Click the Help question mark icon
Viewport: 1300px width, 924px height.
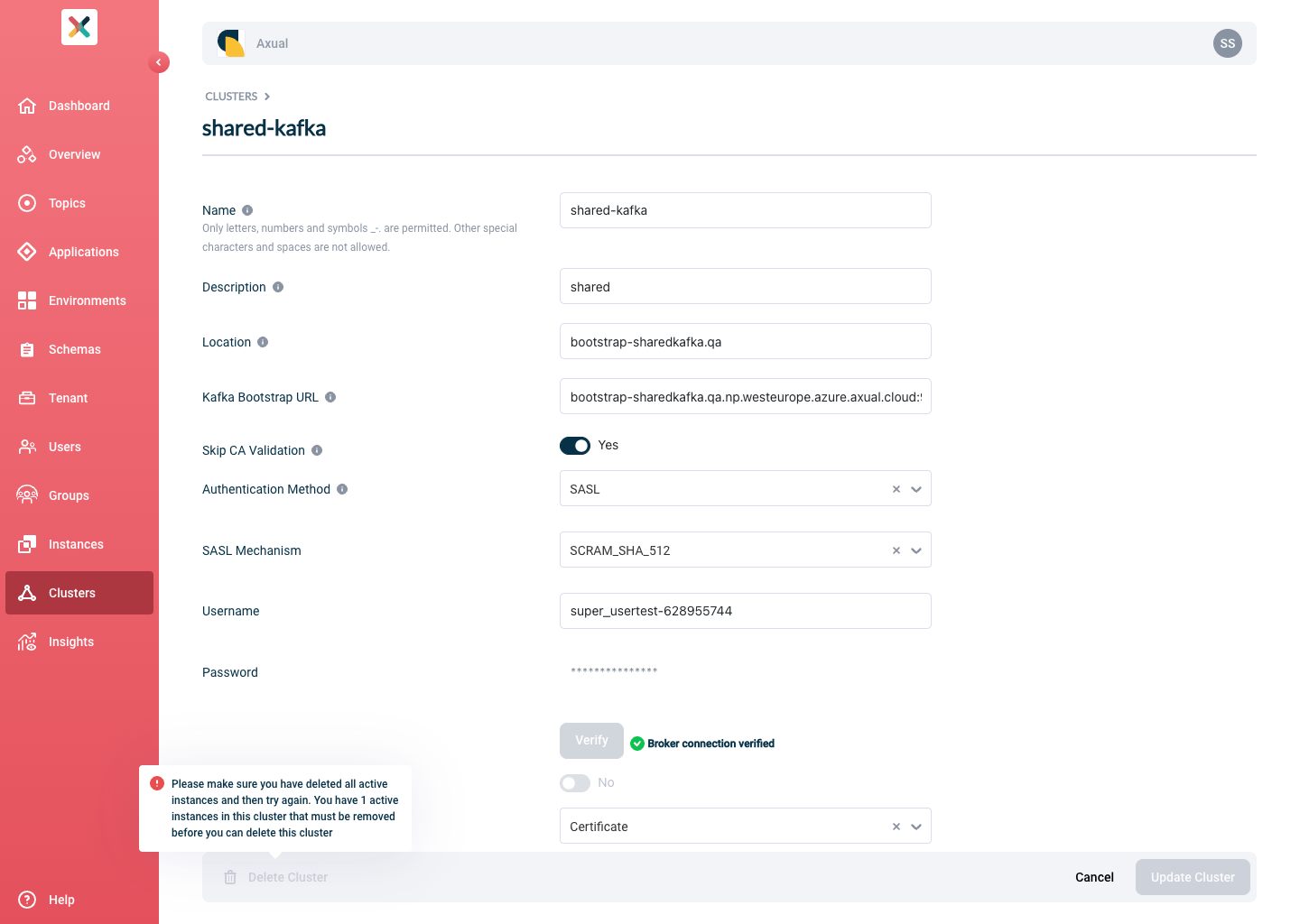pos(27,900)
